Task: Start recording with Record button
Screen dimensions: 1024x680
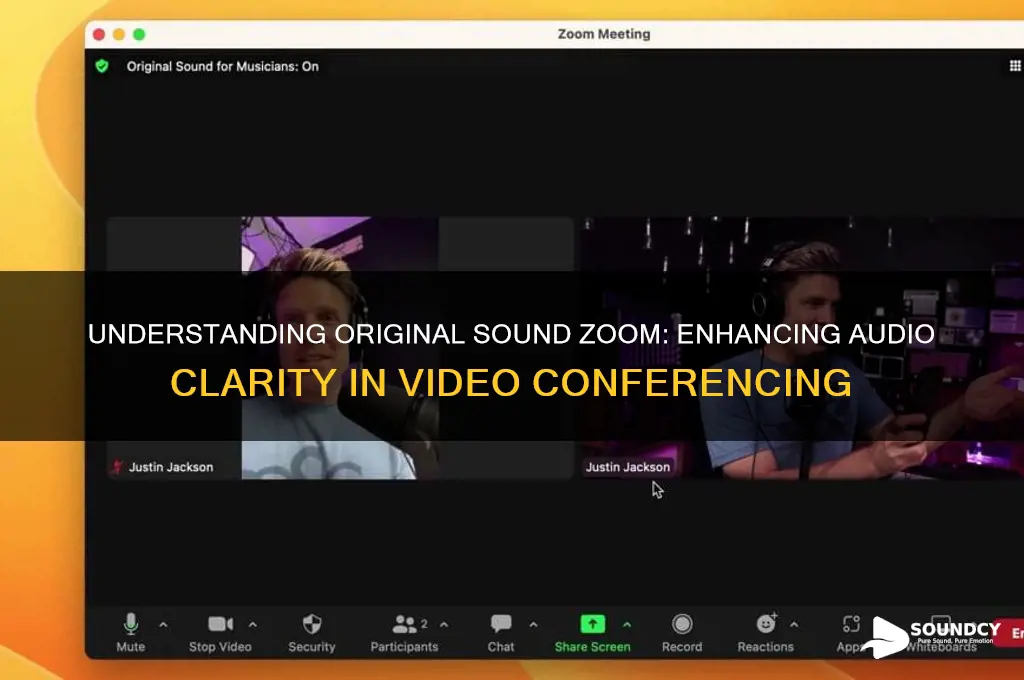Action: click(x=682, y=632)
